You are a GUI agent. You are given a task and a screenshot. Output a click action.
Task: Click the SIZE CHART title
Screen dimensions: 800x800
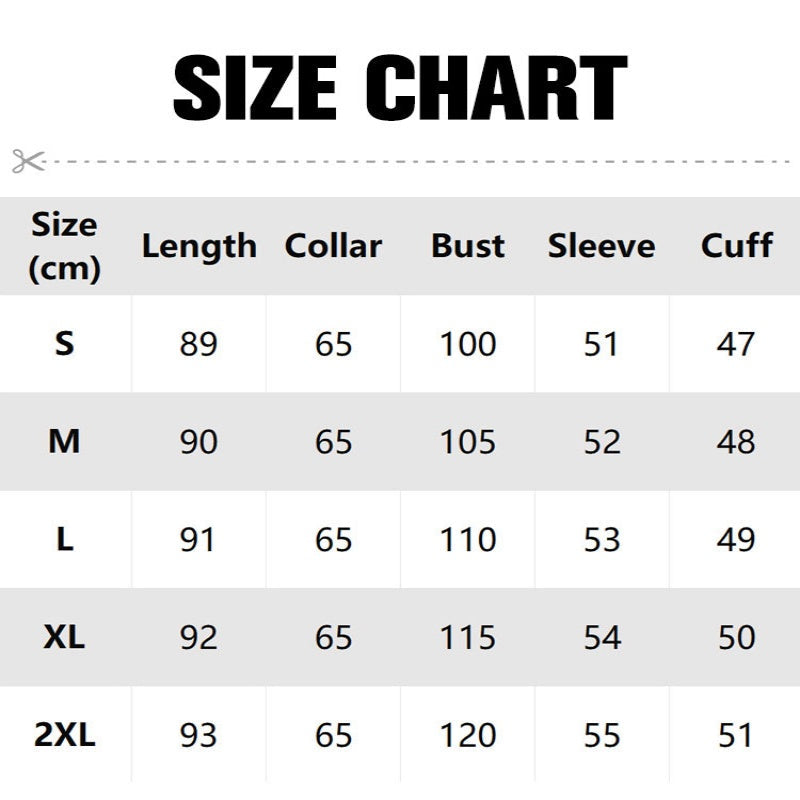click(400, 89)
